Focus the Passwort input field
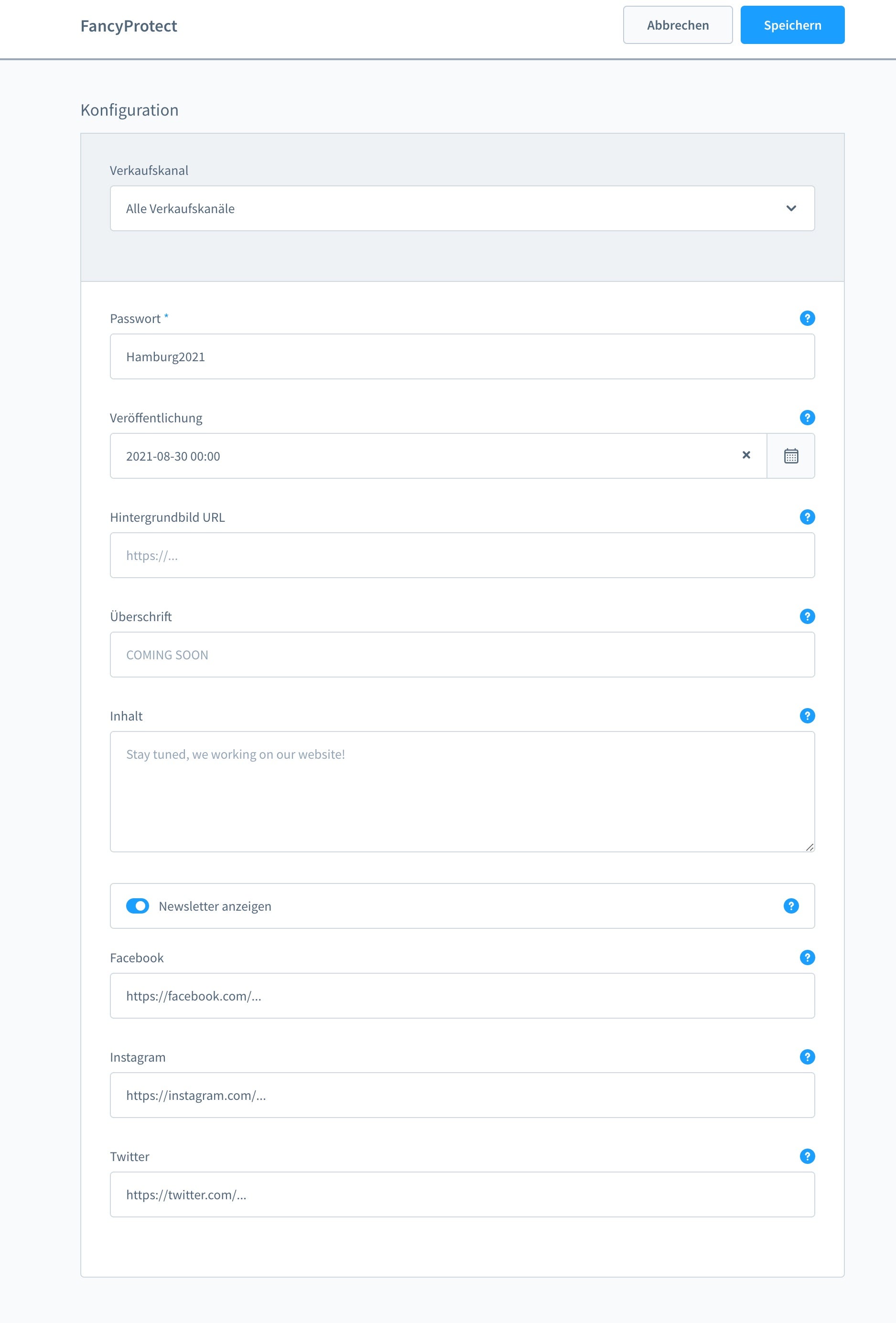This screenshot has height=1323, width=896. 462,356
